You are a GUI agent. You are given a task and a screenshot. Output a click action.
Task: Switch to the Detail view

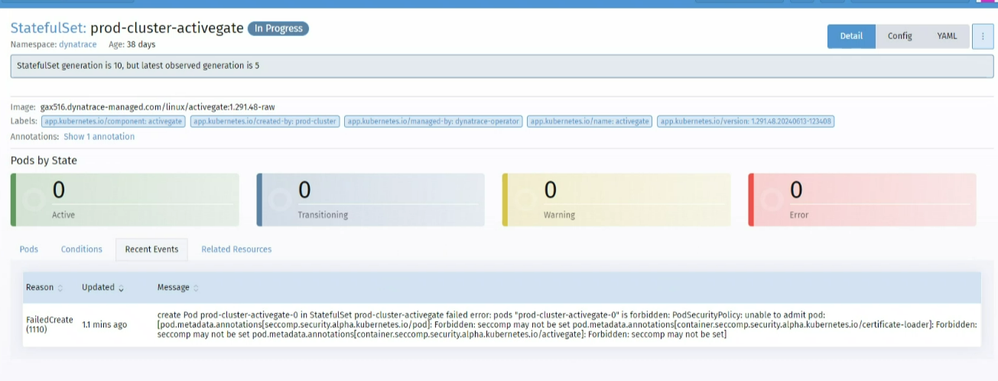click(851, 36)
